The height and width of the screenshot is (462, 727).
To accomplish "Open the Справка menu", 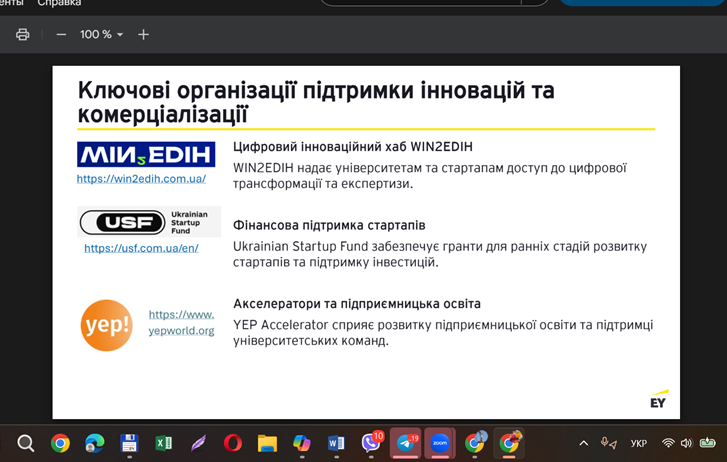I will click(x=59, y=4).
